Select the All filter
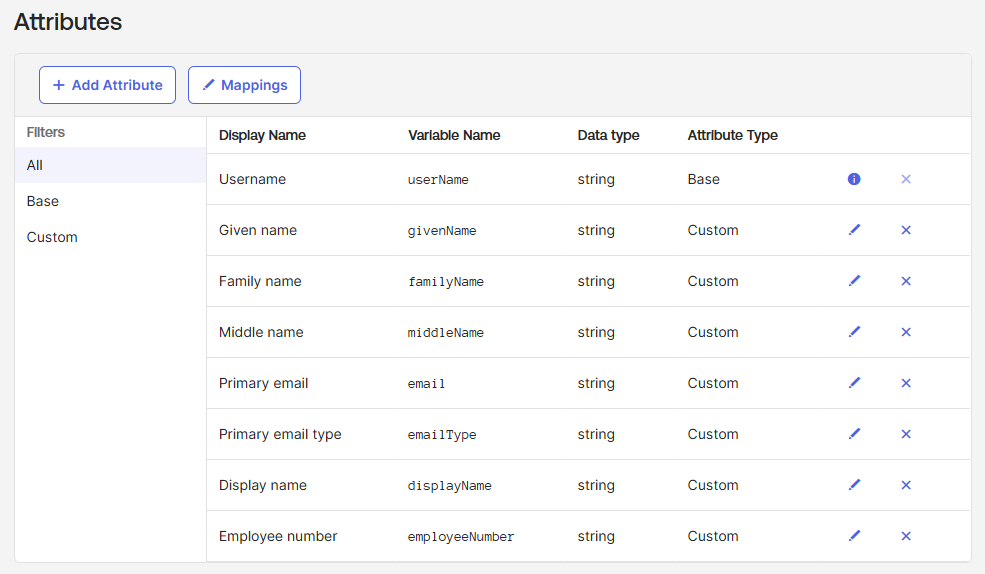 coord(111,165)
